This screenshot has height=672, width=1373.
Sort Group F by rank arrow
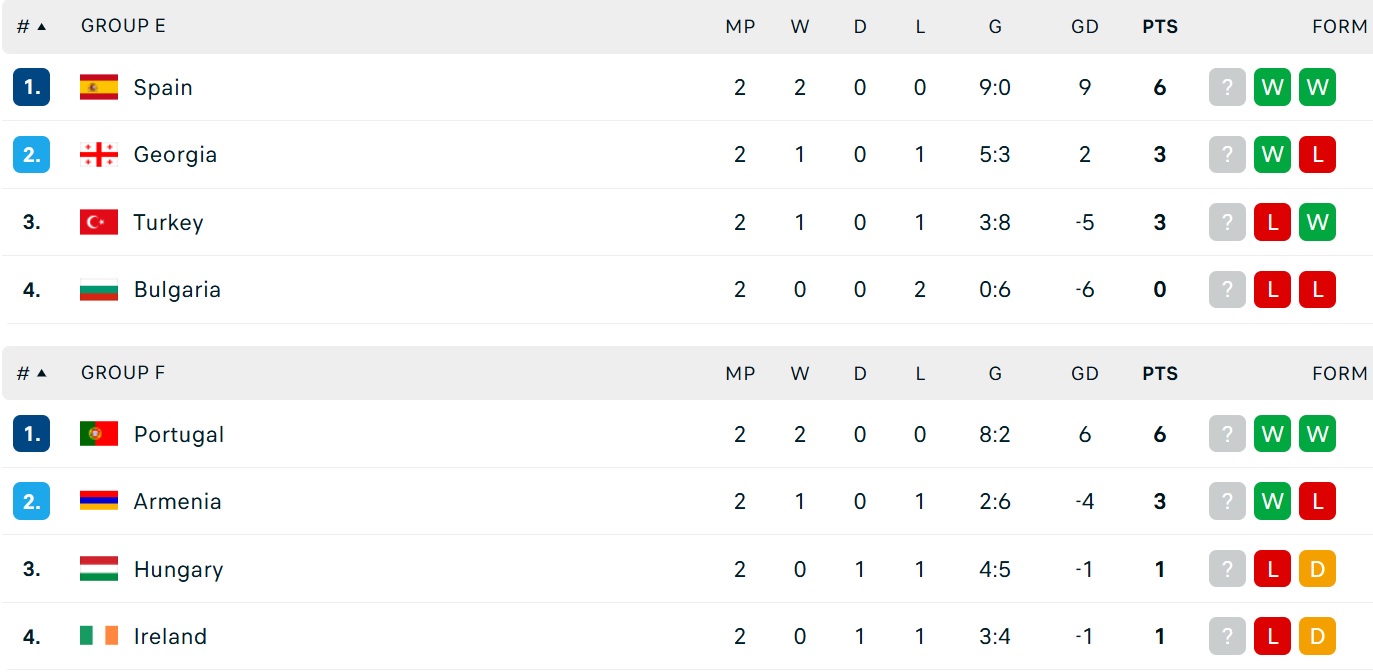point(41,373)
